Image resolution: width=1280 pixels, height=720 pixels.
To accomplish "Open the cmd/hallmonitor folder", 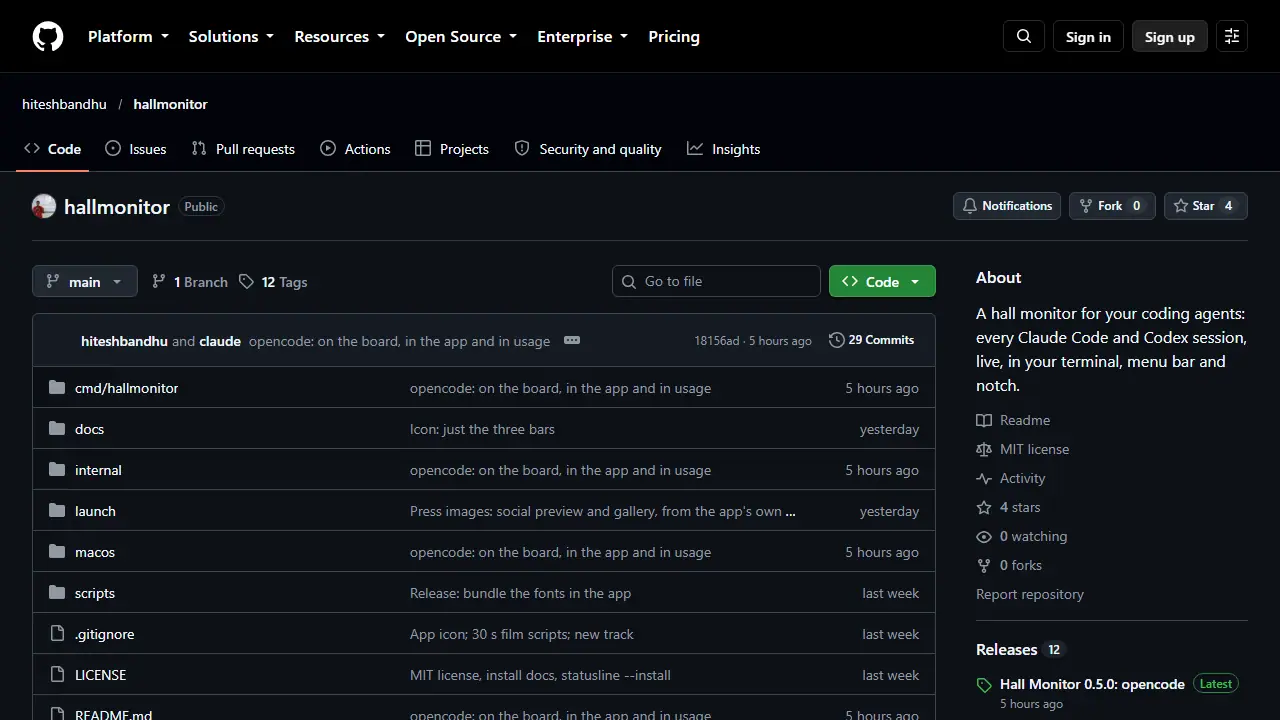I will click(x=126, y=388).
